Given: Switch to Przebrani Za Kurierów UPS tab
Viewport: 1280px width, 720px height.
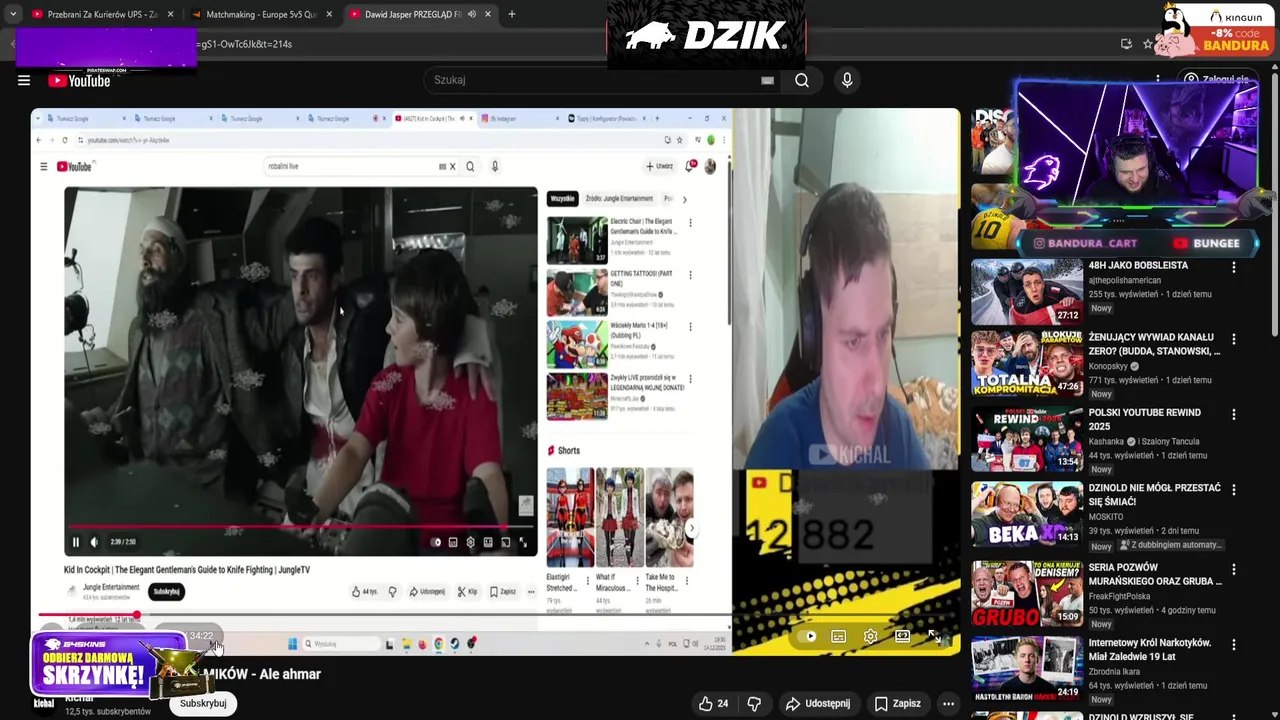Looking at the screenshot, I should tap(102, 14).
